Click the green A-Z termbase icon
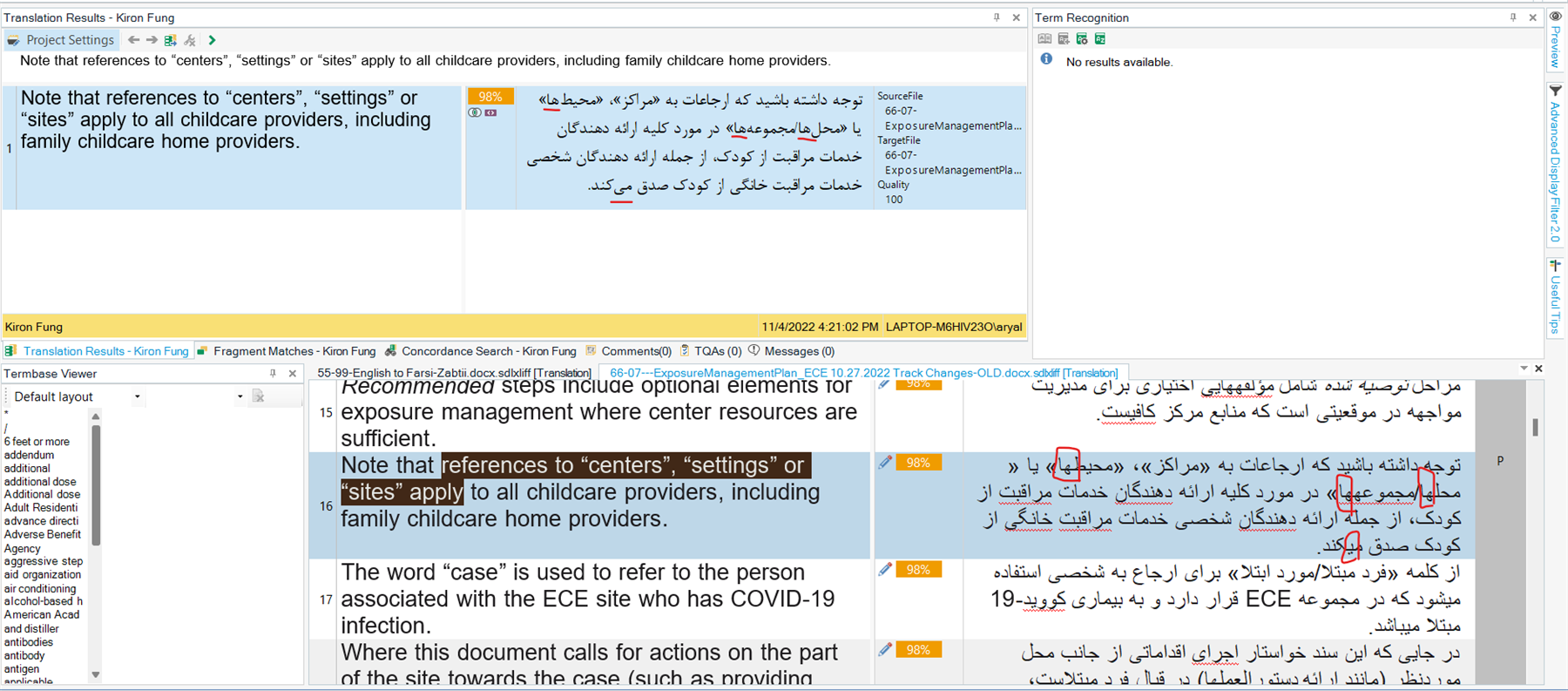Viewport: 1568px width, 691px height. 1100,39
